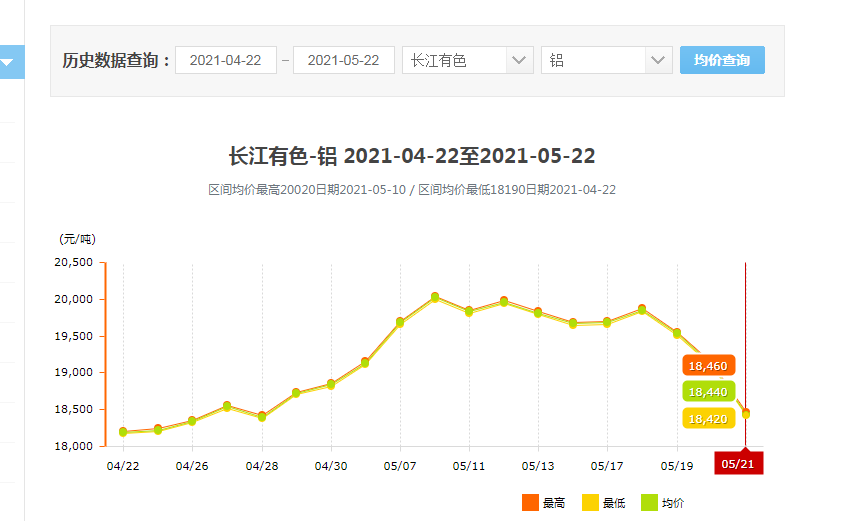Viewport: 842px width, 521px height.
Task: Click the 最高 legend text label
Action: pyautogui.click(x=554, y=503)
